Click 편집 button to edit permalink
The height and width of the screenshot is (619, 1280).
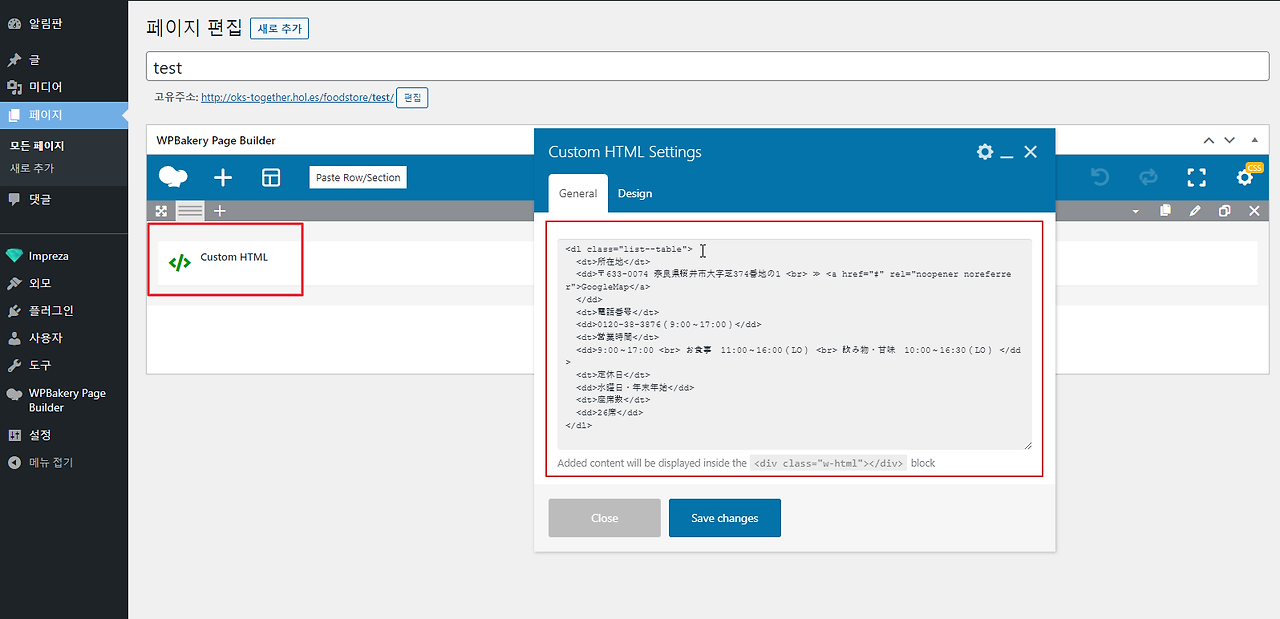(412, 97)
